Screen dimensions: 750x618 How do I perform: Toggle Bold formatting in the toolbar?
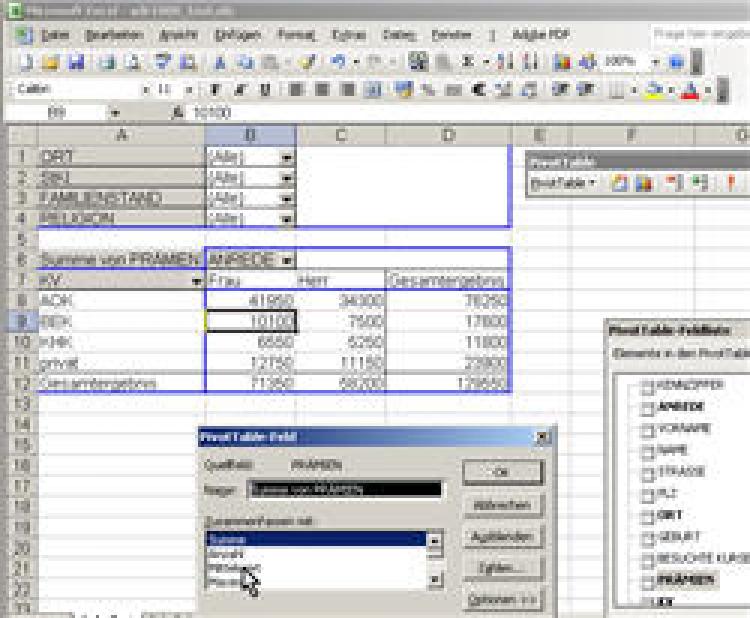coord(217,89)
